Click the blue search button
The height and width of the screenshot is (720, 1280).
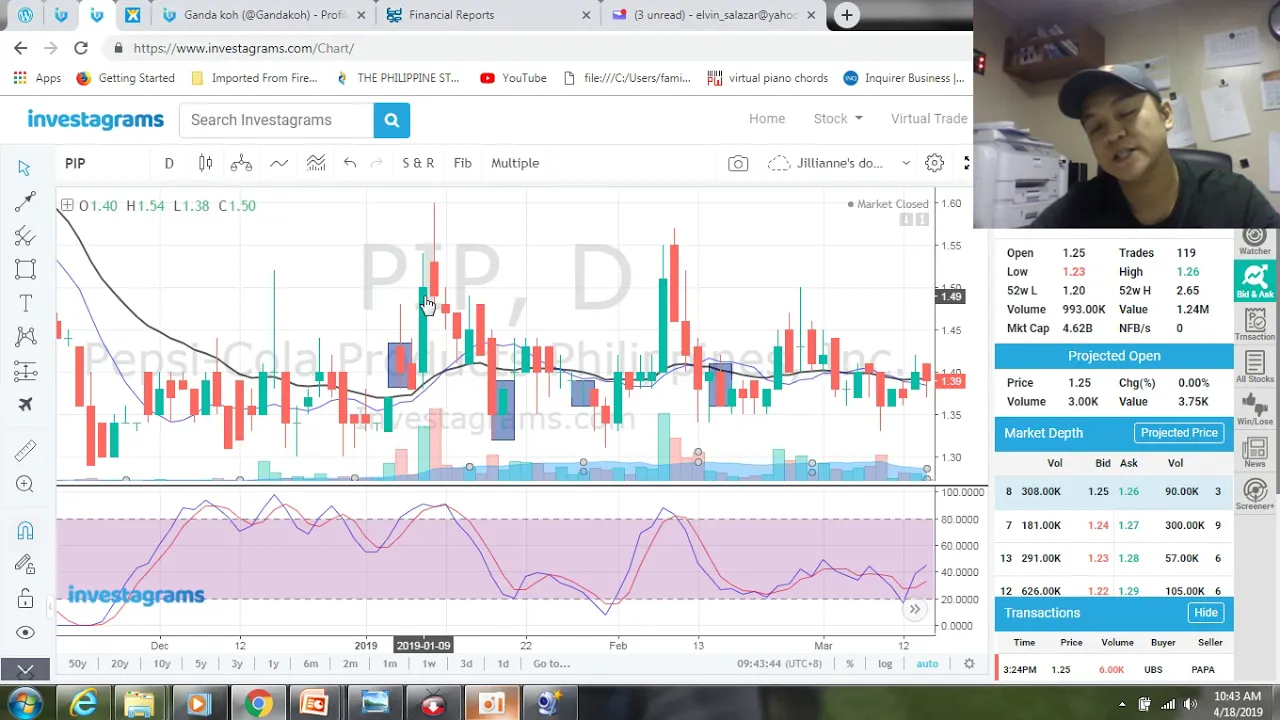(392, 120)
